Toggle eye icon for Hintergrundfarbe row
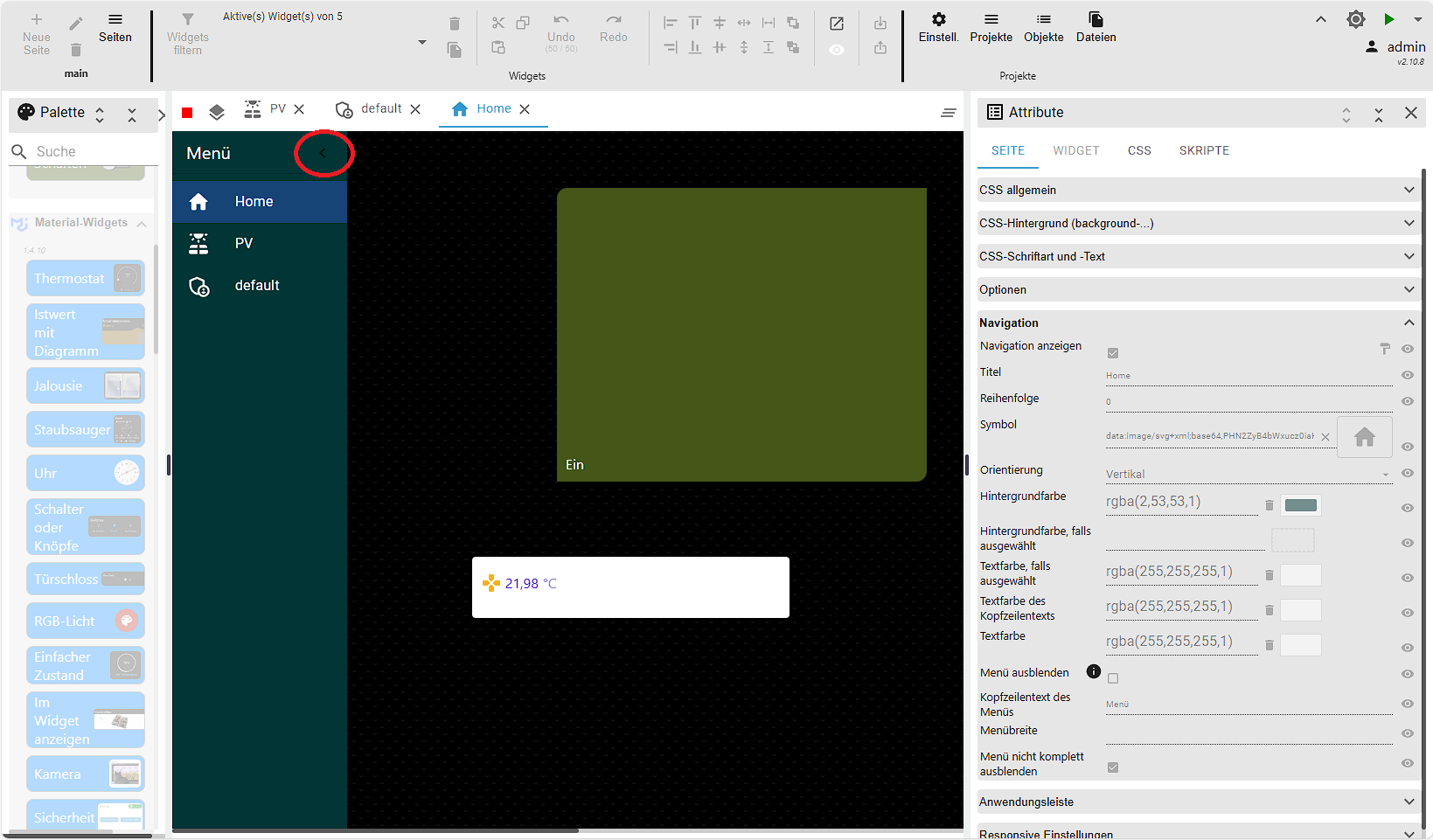Screen dimensions: 1433x840 1408,508
